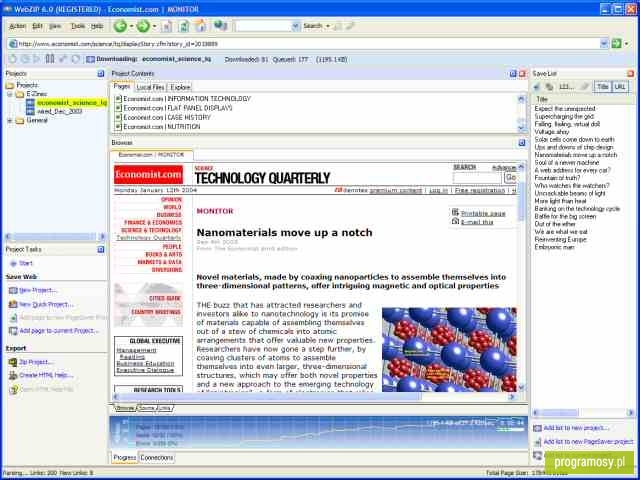Collapse the E-Zines folder in tree
640x480 pixels.
10,94
